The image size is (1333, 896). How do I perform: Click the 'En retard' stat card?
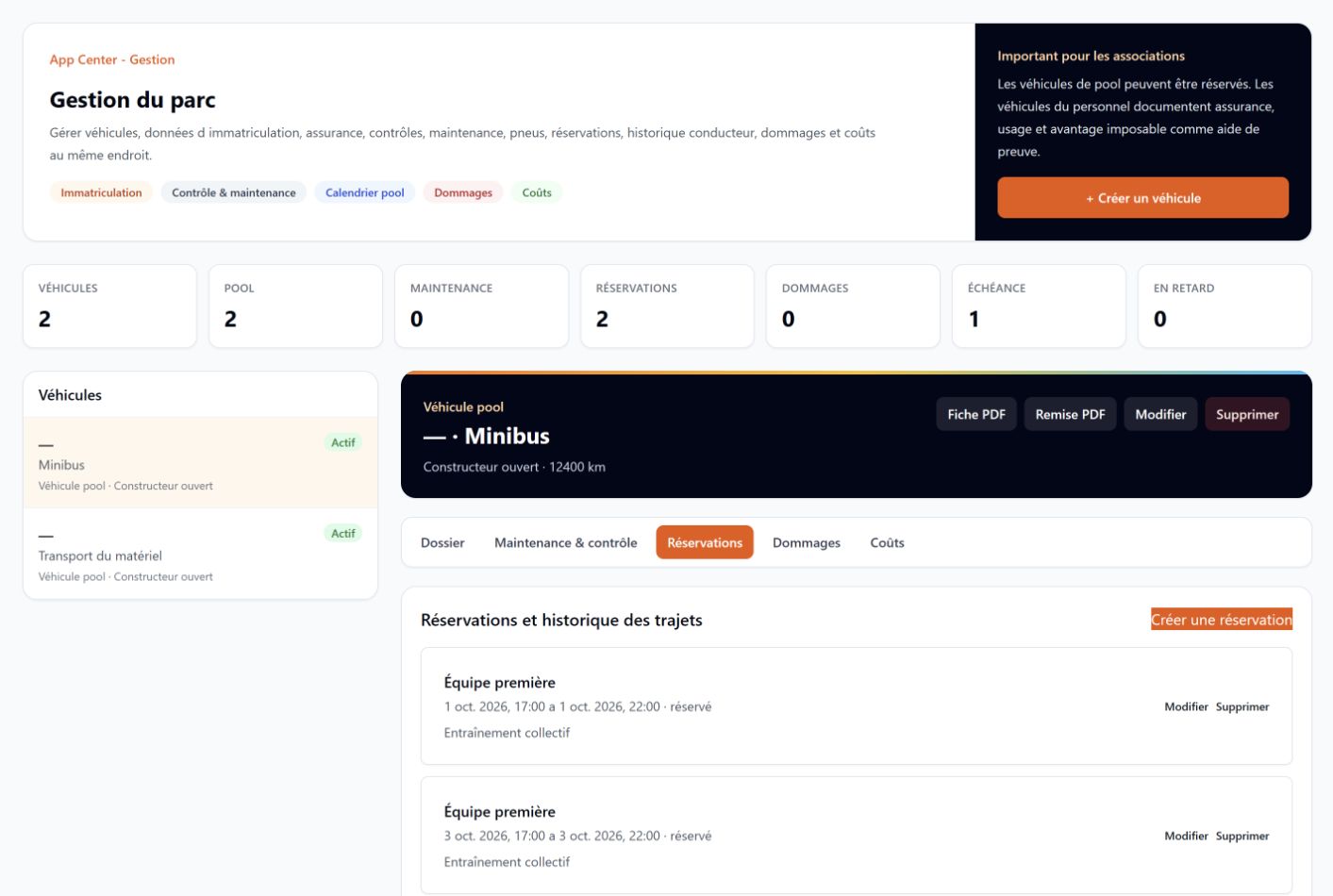[x=1225, y=306]
